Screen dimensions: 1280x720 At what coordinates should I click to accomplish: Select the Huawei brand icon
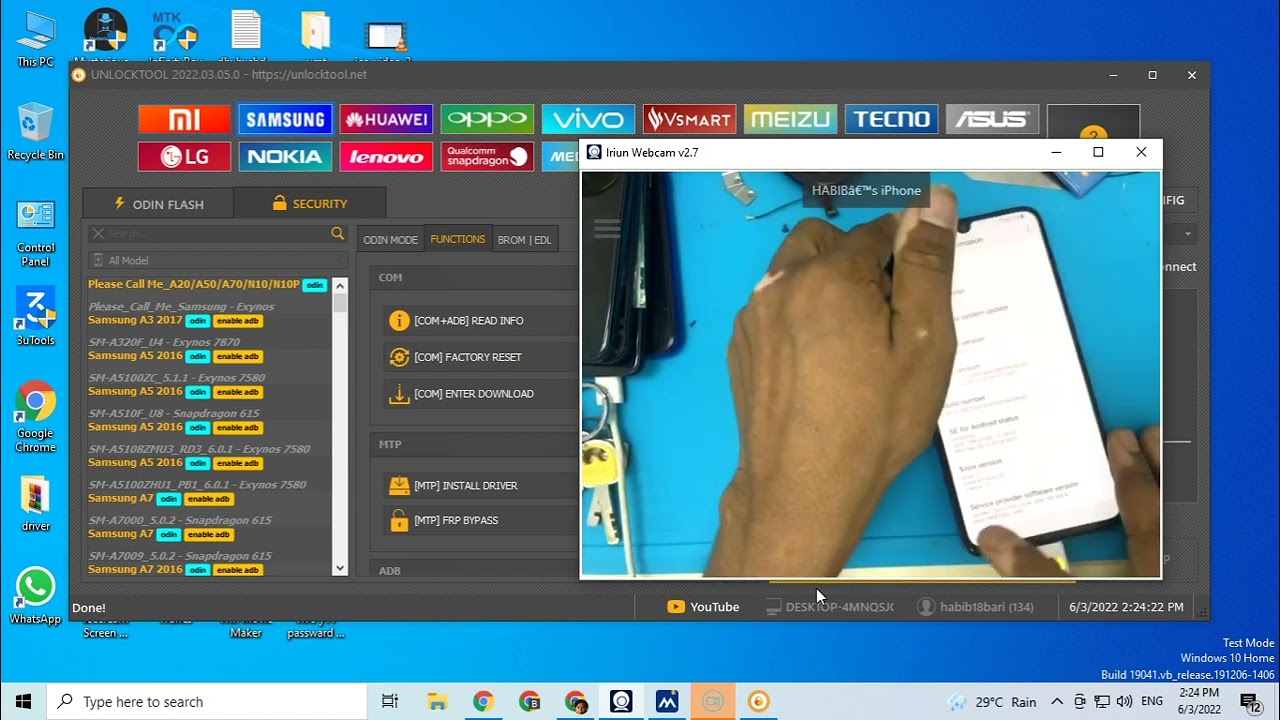[386, 119]
